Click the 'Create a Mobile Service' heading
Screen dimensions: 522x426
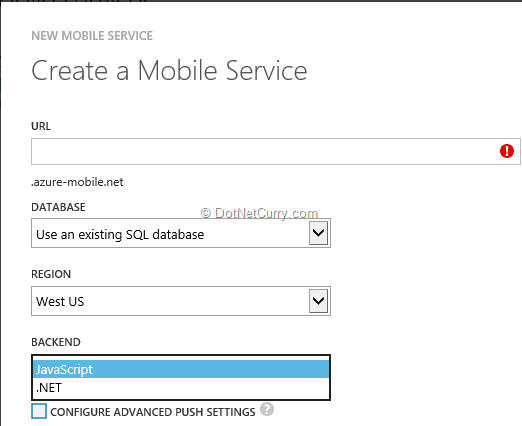(169, 71)
